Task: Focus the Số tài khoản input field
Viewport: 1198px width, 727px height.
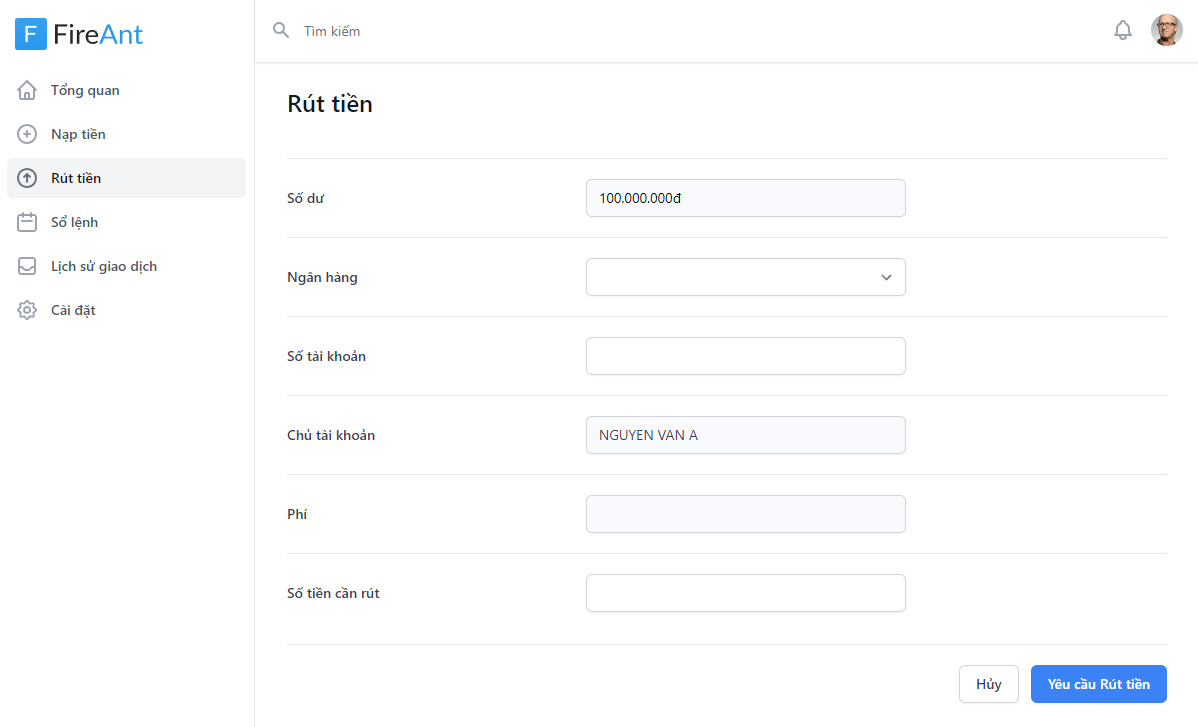Action: 745,356
